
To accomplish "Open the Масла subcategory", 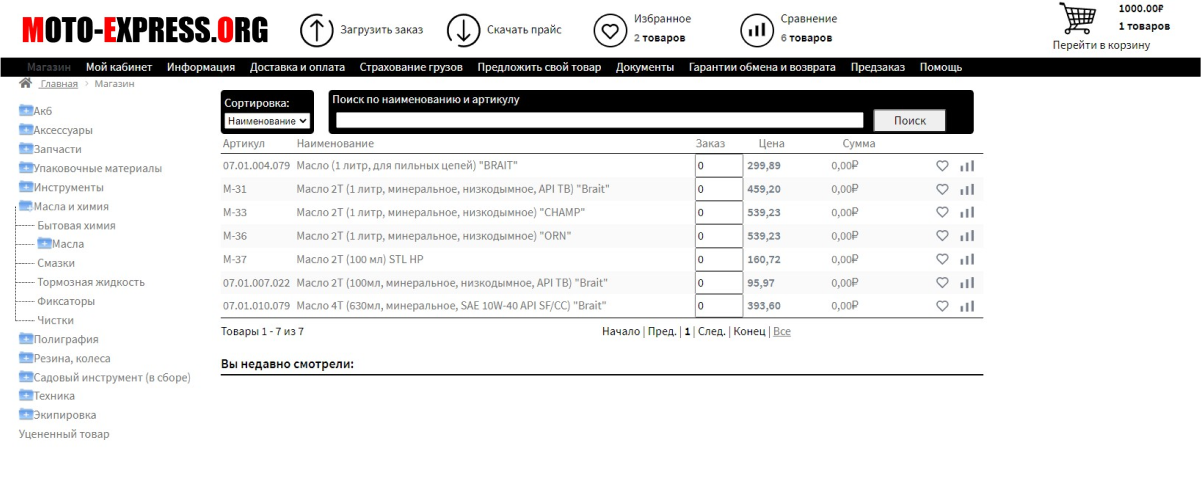I will click(68, 244).
